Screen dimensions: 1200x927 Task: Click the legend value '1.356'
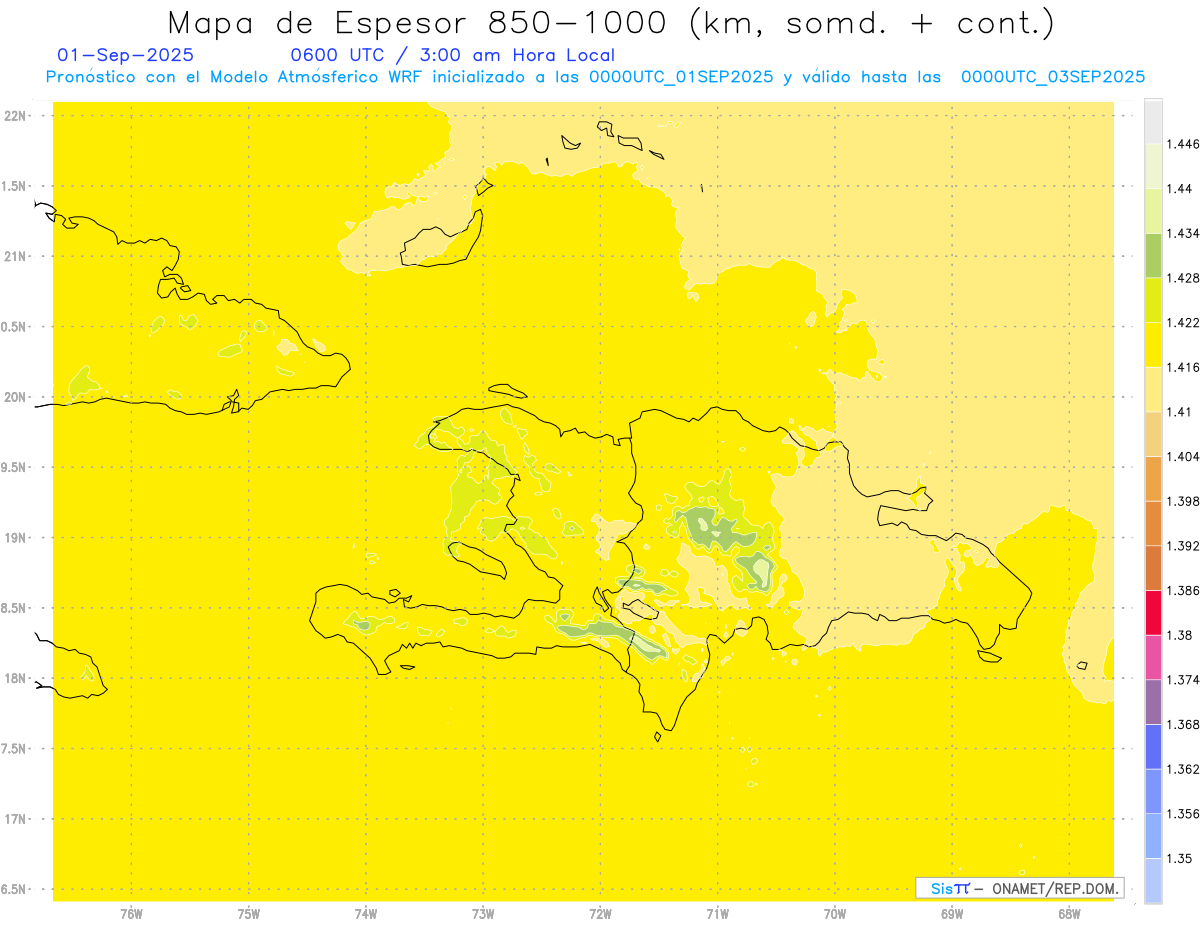1185,813
